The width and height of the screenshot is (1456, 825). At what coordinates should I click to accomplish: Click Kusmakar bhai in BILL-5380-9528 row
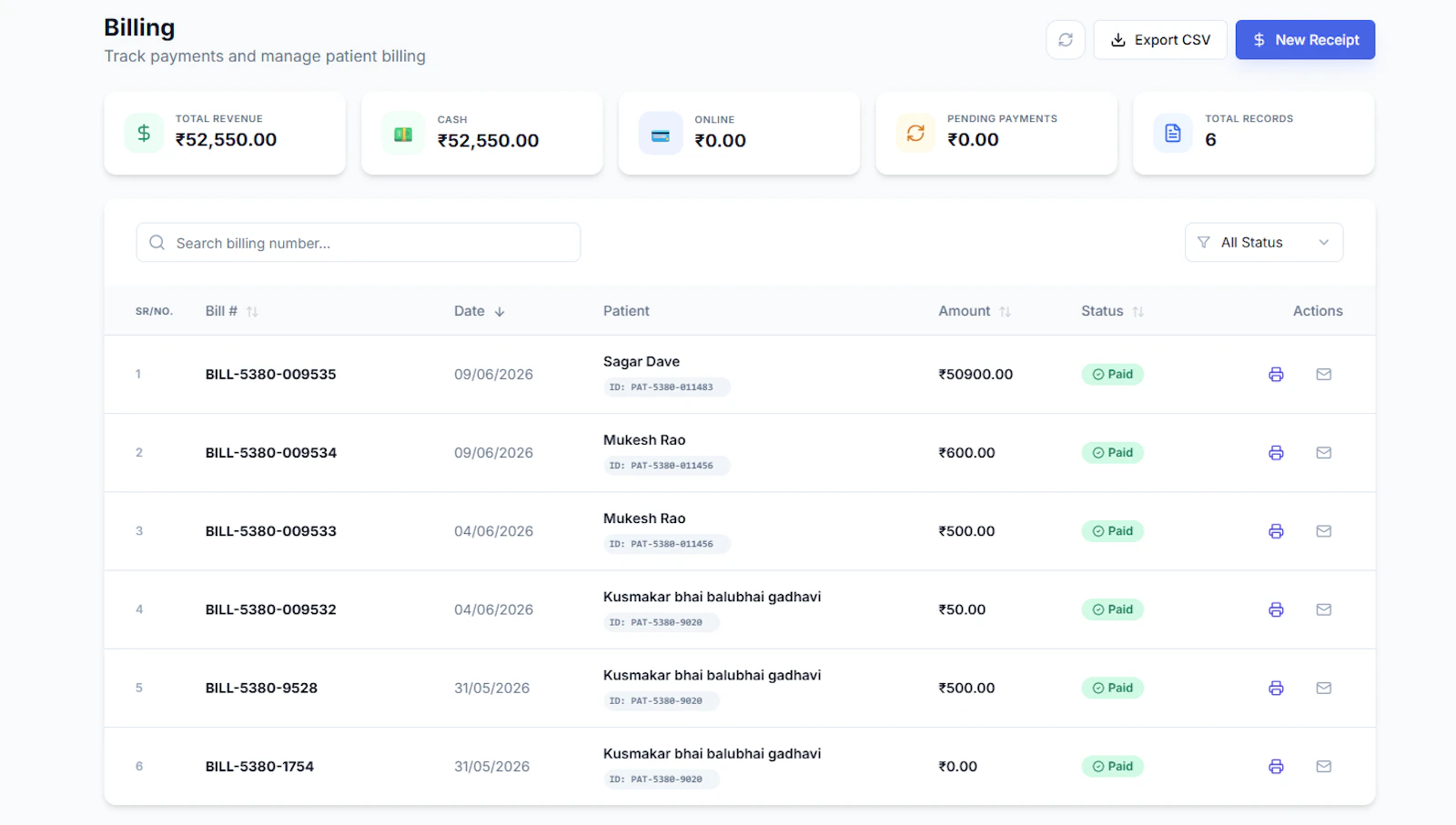[712, 676]
